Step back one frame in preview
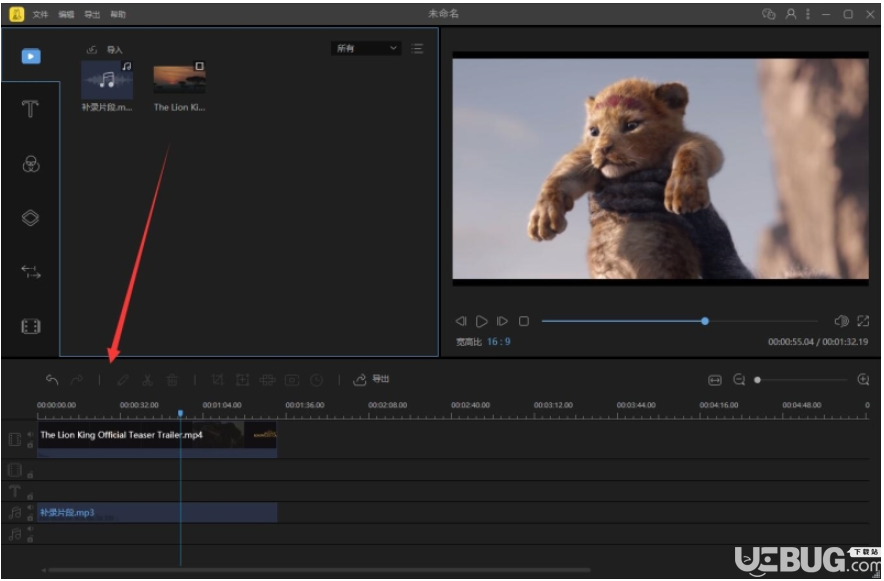Image resolution: width=884 pixels, height=581 pixels. tap(461, 321)
